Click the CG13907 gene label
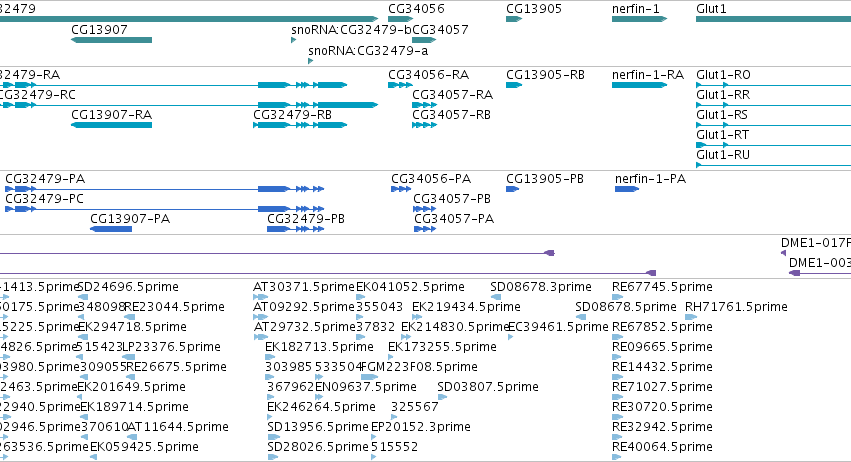851x462 pixels. pyautogui.click(x=99, y=29)
